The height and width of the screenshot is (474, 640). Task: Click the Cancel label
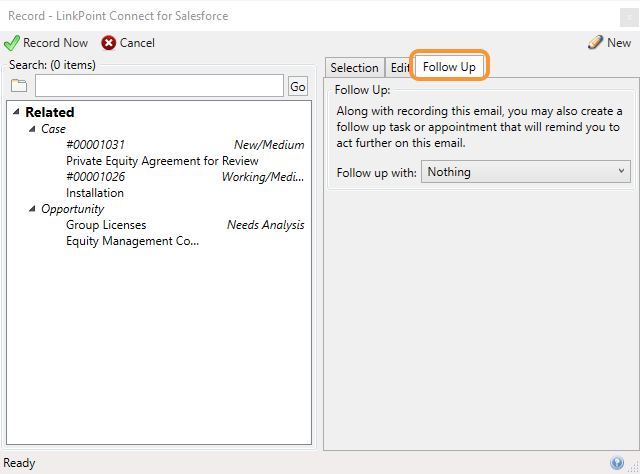click(137, 43)
